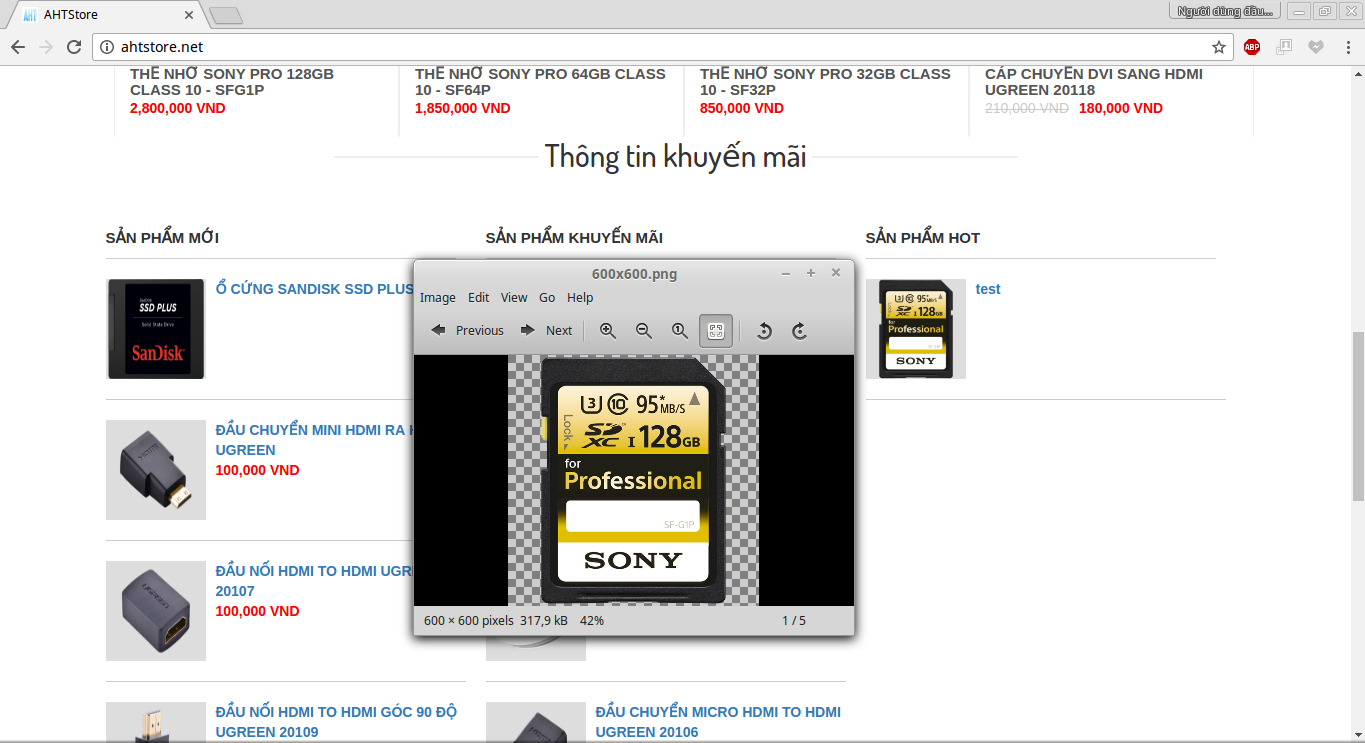Open the View menu in viewer
1365x743 pixels.
(x=514, y=297)
